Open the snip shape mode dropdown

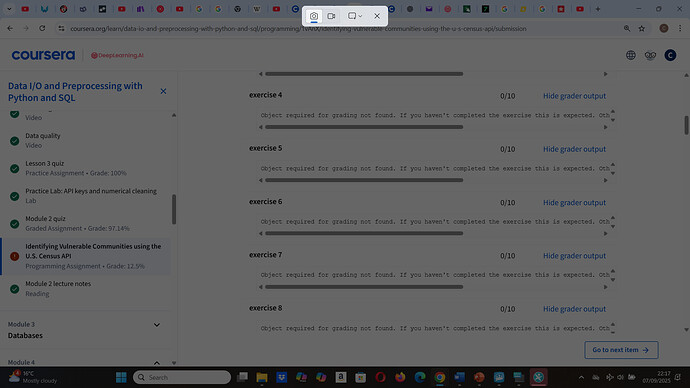[355, 16]
